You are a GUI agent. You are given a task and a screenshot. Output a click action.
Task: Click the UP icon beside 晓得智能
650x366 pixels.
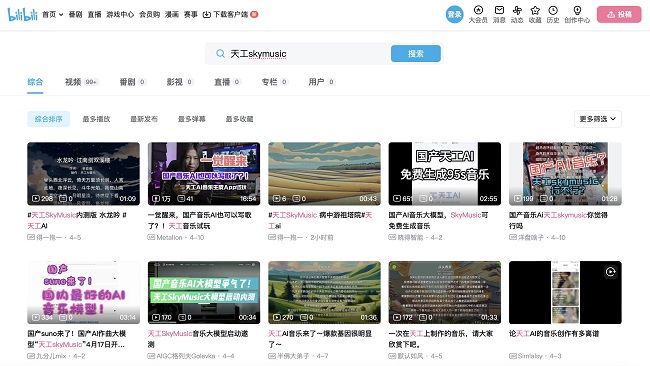[x=392, y=238]
